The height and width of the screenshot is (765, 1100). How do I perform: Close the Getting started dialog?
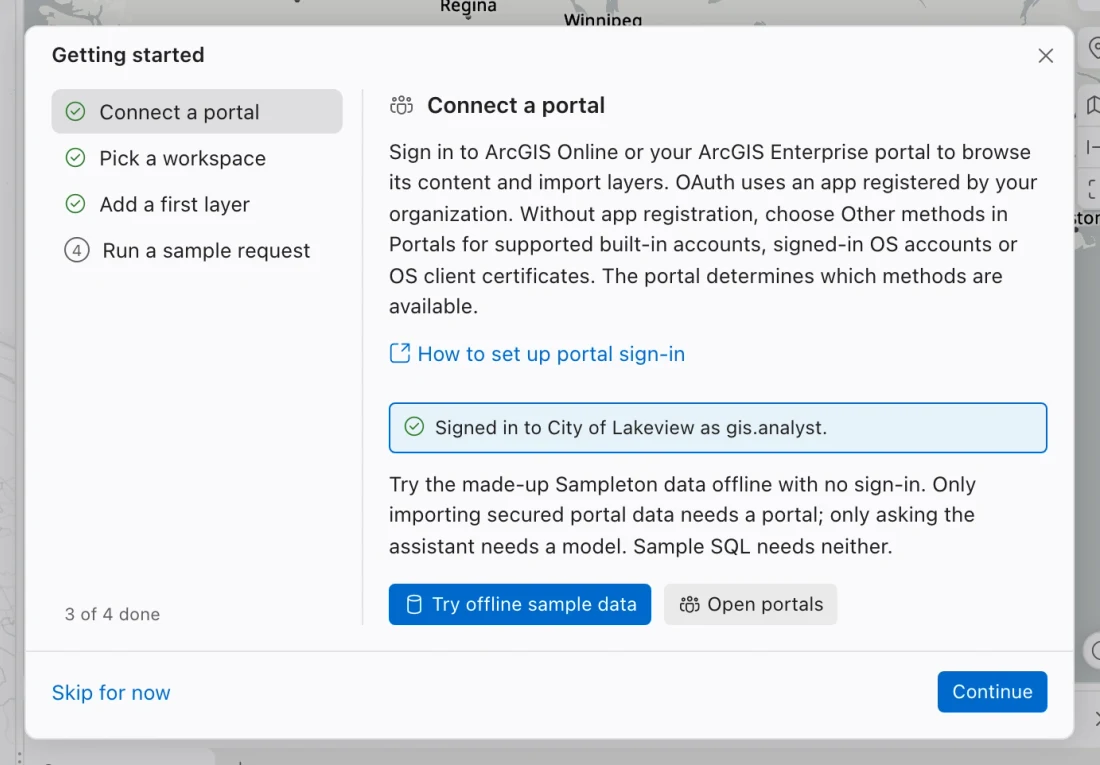1045,55
